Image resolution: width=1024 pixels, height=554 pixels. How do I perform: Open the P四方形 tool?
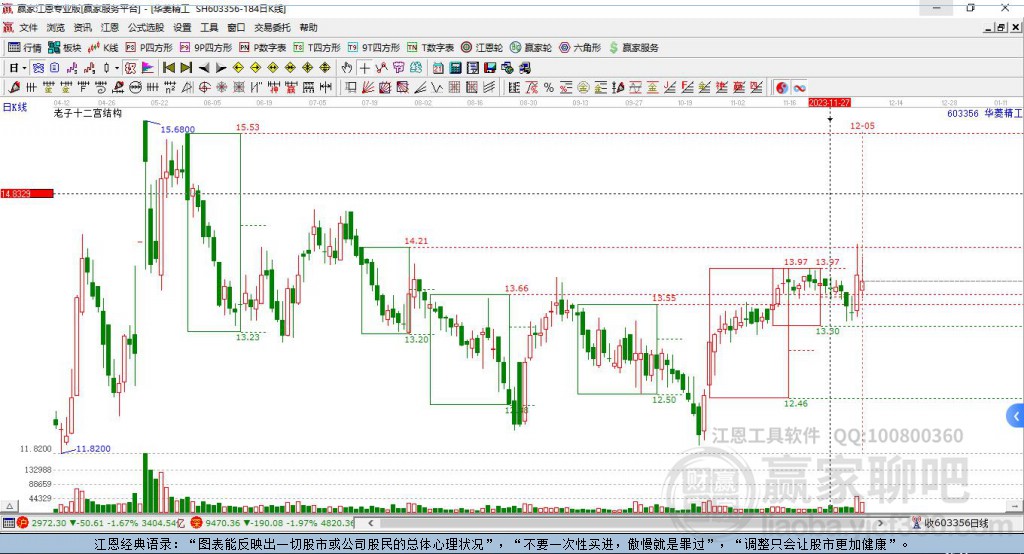pyautogui.click(x=149, y=48)
